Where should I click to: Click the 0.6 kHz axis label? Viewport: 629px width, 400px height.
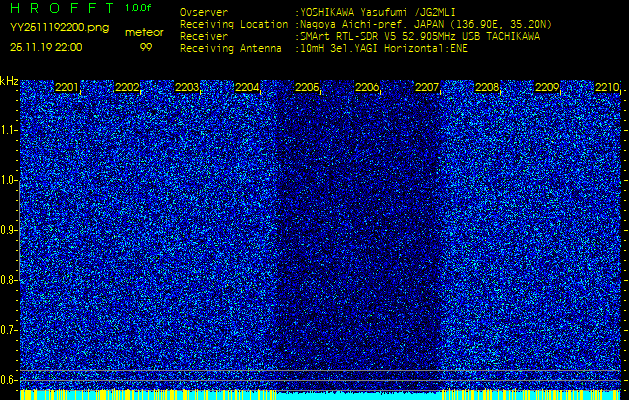(8, 380)
